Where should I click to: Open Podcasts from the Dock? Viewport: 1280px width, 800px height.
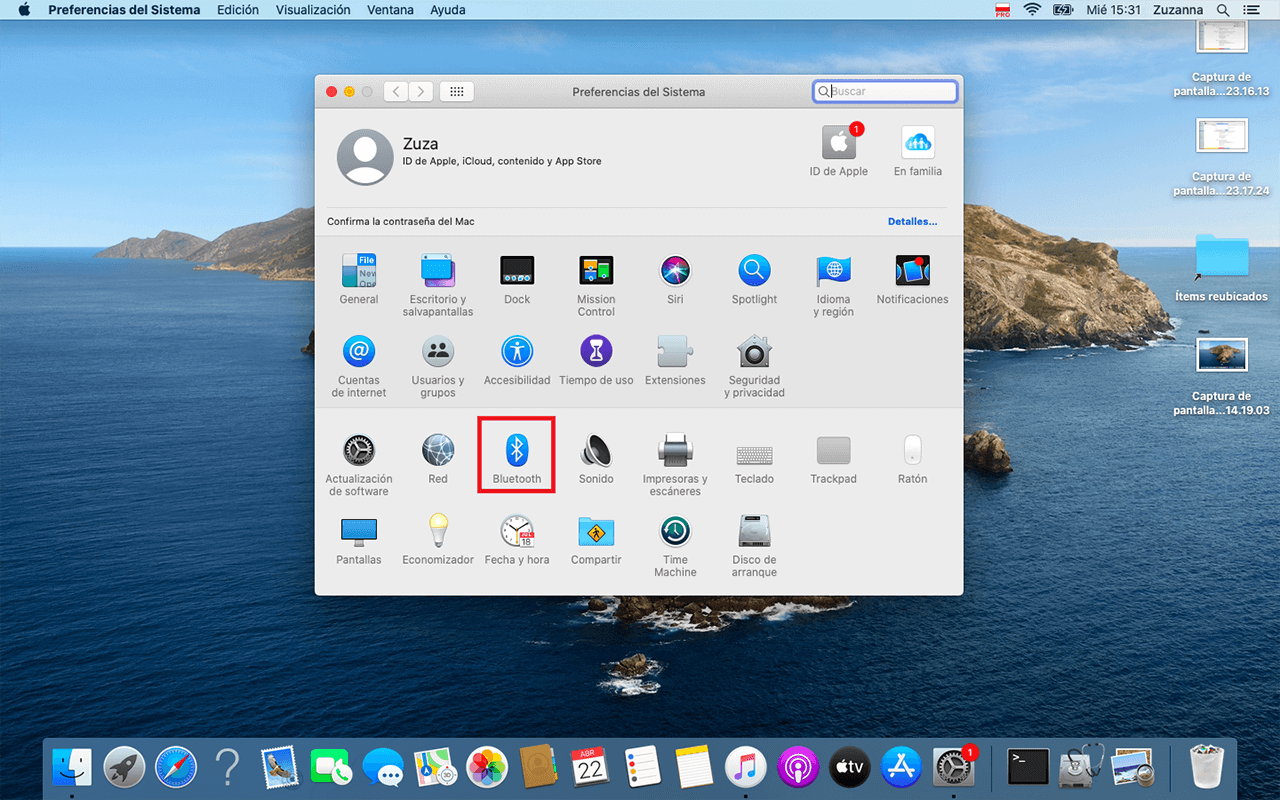(797, 767)
